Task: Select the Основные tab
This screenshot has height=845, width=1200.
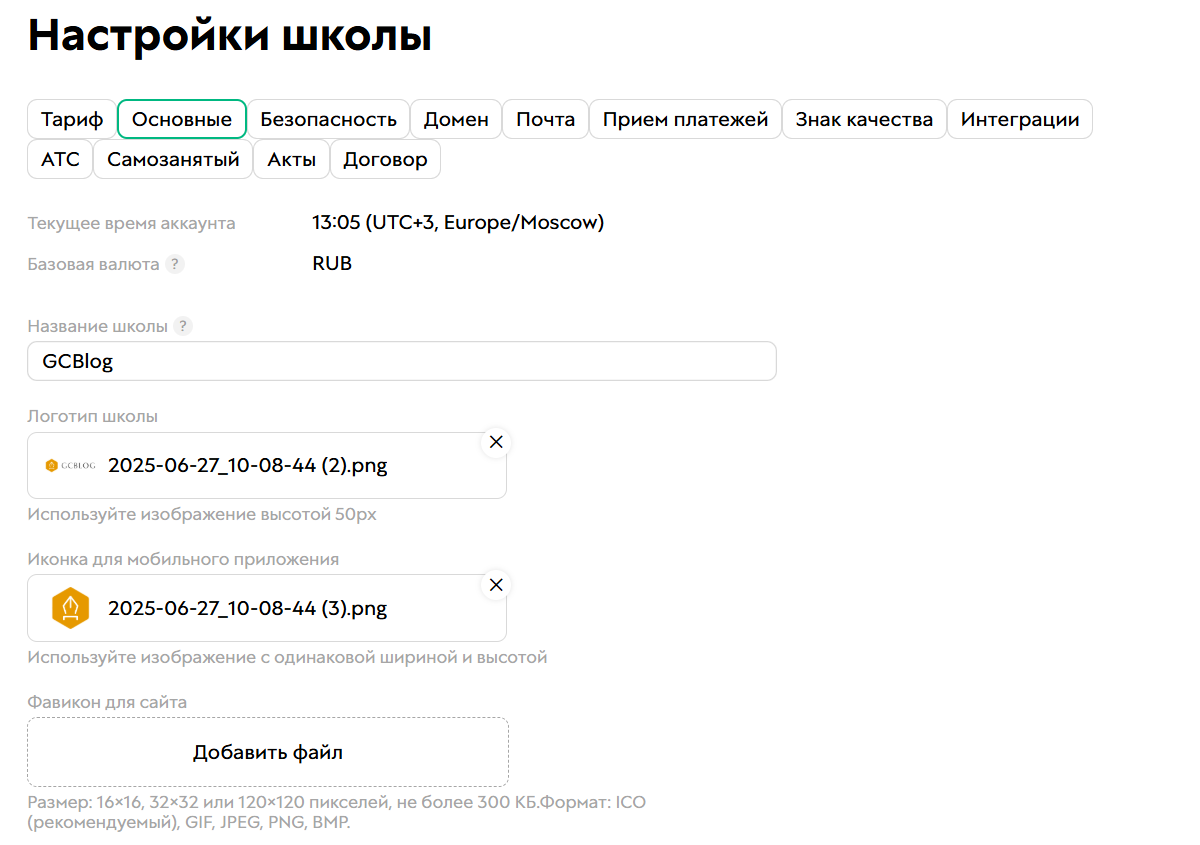Action: click(x=182, y=119)
